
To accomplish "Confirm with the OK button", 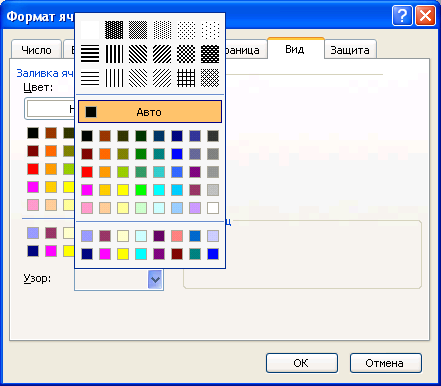I will click(x=302, y=363).
